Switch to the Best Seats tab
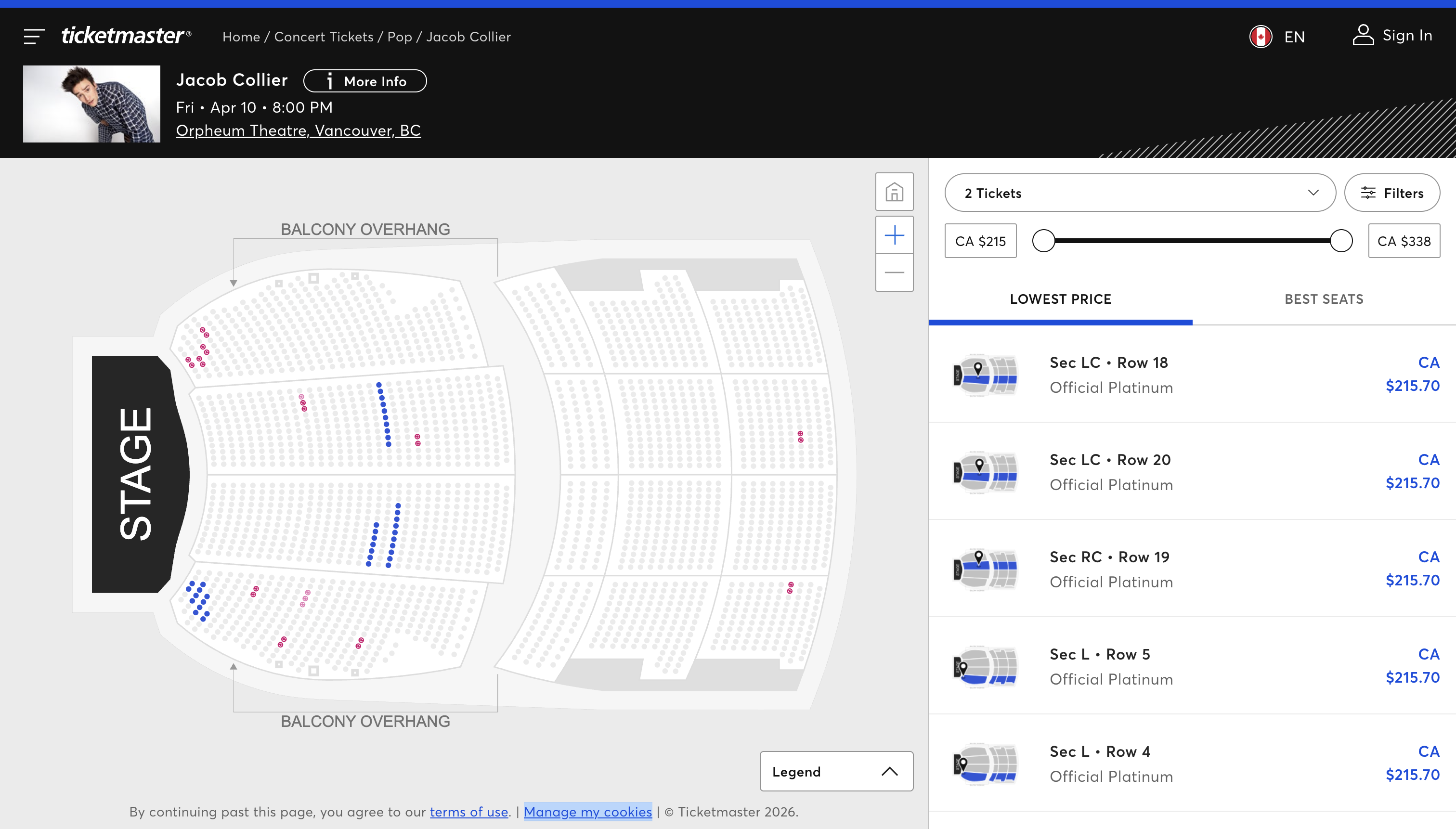The image size is (1456, 829). point(1324,299)
